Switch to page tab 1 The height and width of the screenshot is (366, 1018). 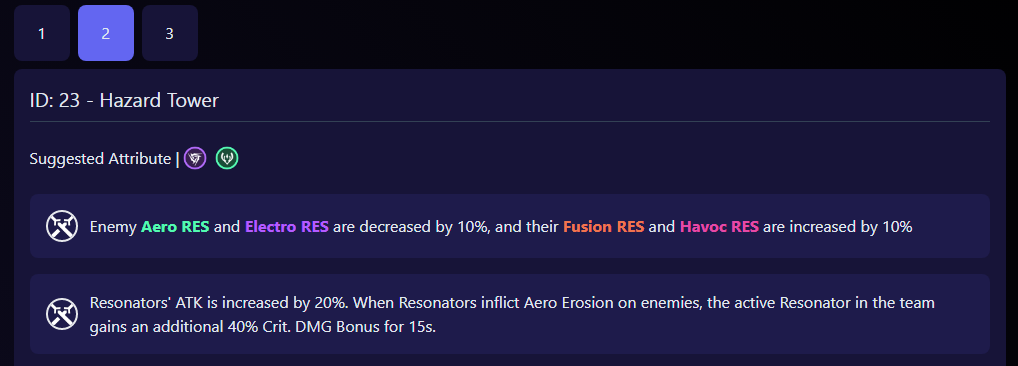point(42,33)
